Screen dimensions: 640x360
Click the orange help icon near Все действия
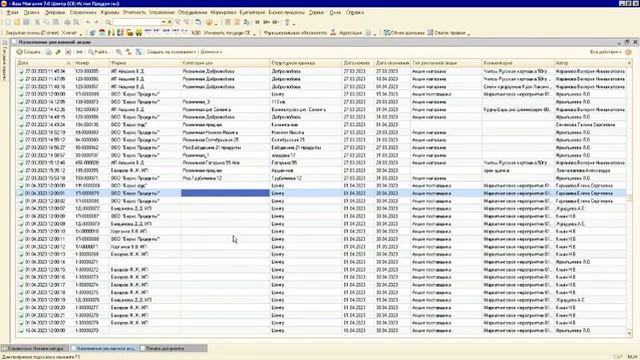[x=628, y=52]
